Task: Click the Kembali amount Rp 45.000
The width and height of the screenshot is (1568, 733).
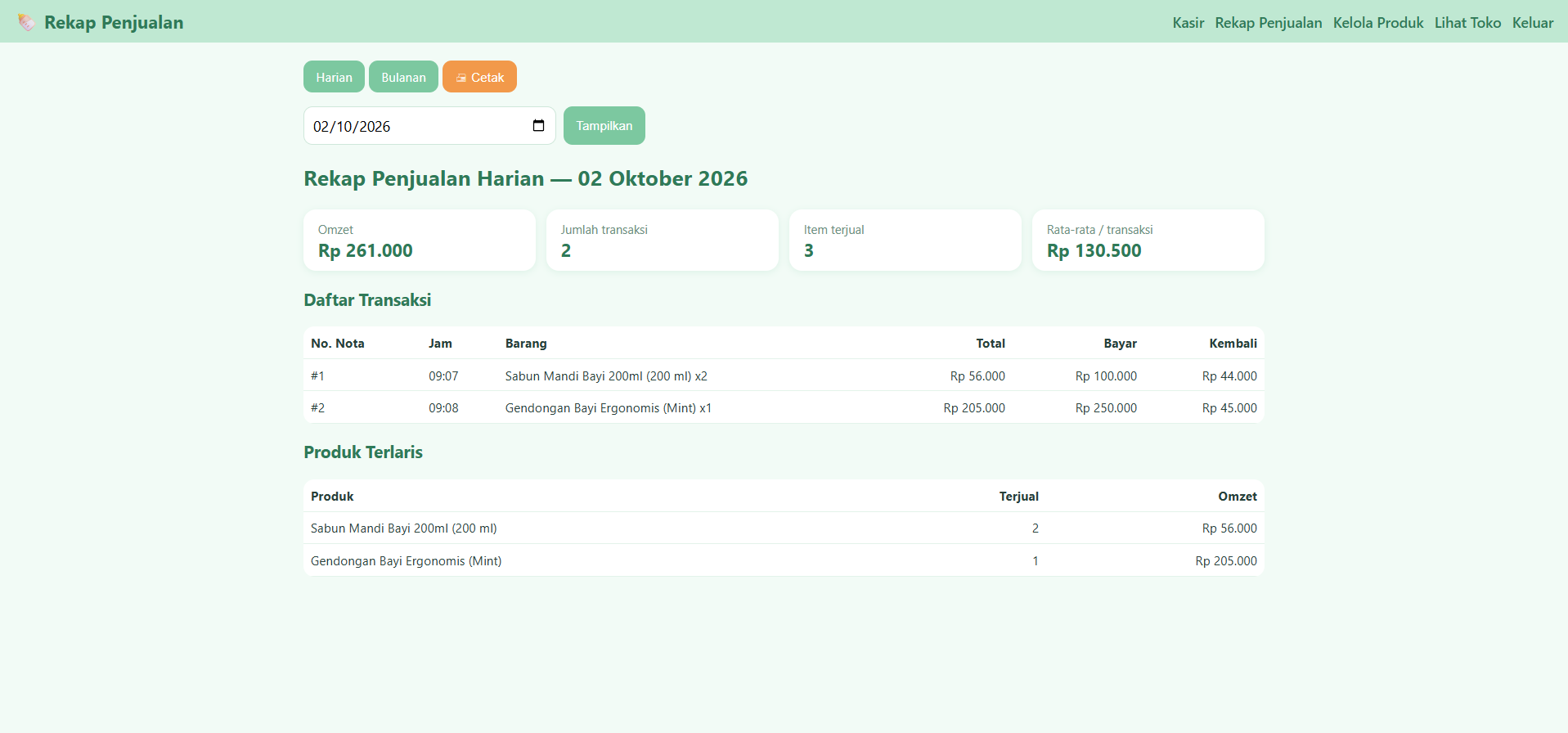Action: coord(1229,408)
